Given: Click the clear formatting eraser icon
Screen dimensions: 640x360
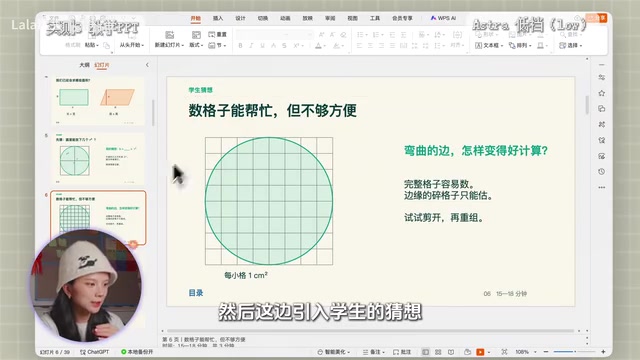Looking at the screenshot, I should pos(344,35).
